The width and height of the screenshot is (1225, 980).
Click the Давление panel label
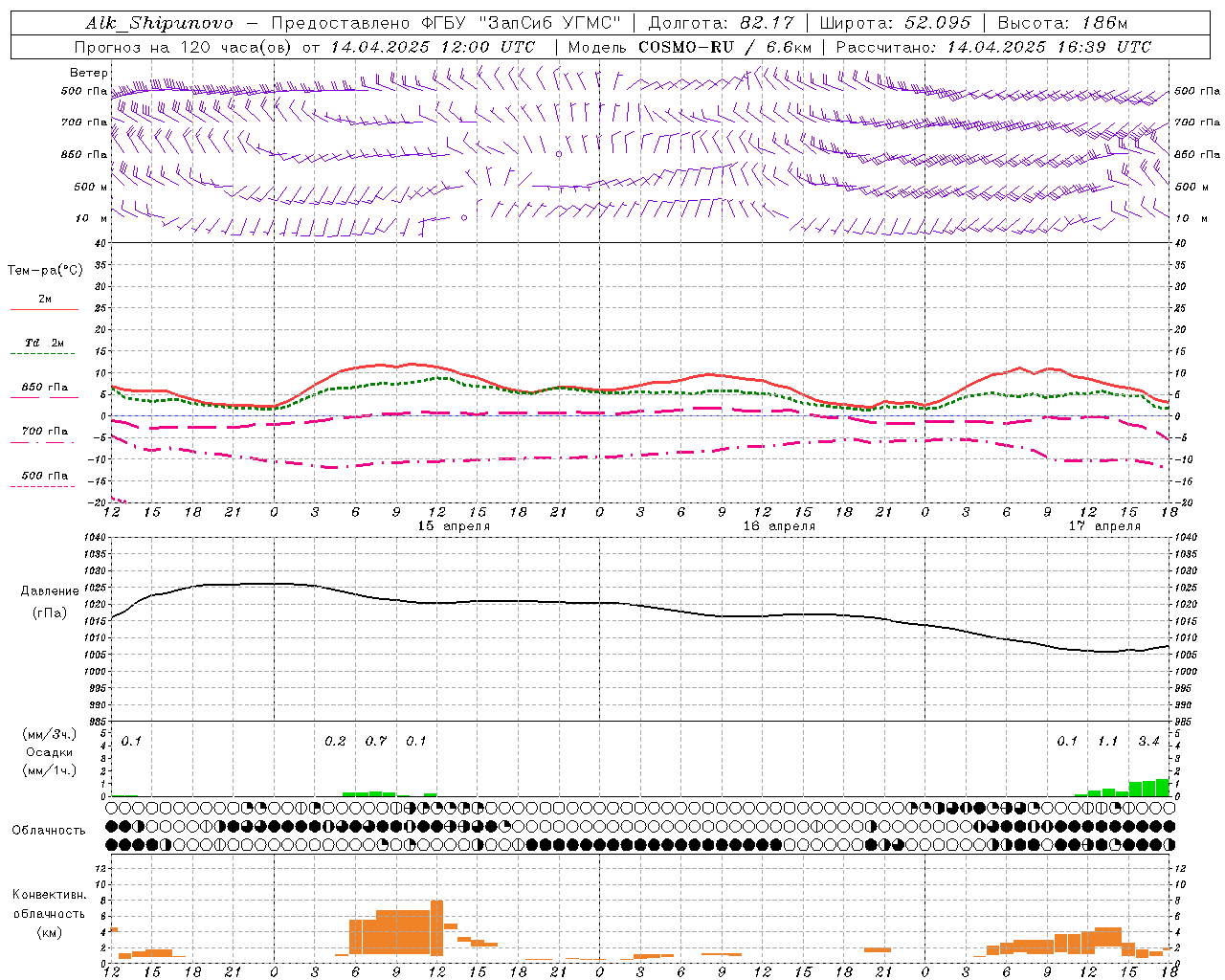pos(50,591)
